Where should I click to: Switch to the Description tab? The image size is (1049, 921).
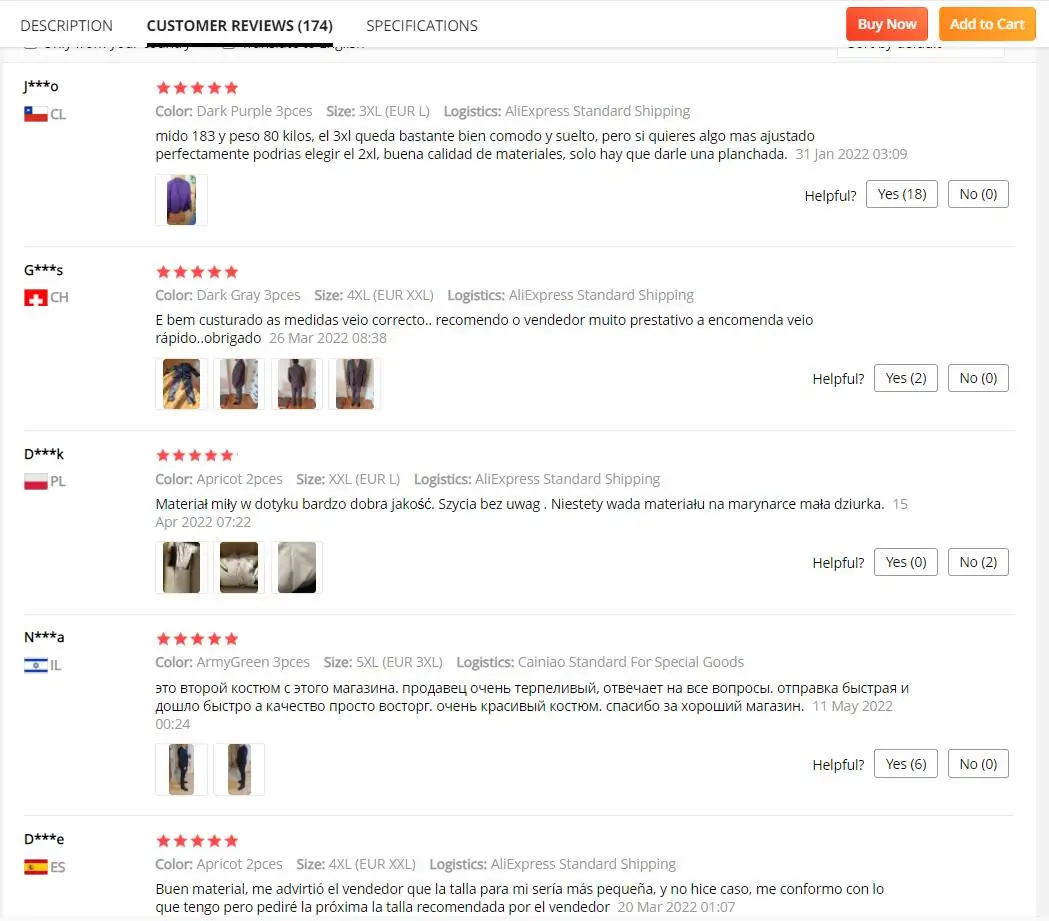[66, 25]
